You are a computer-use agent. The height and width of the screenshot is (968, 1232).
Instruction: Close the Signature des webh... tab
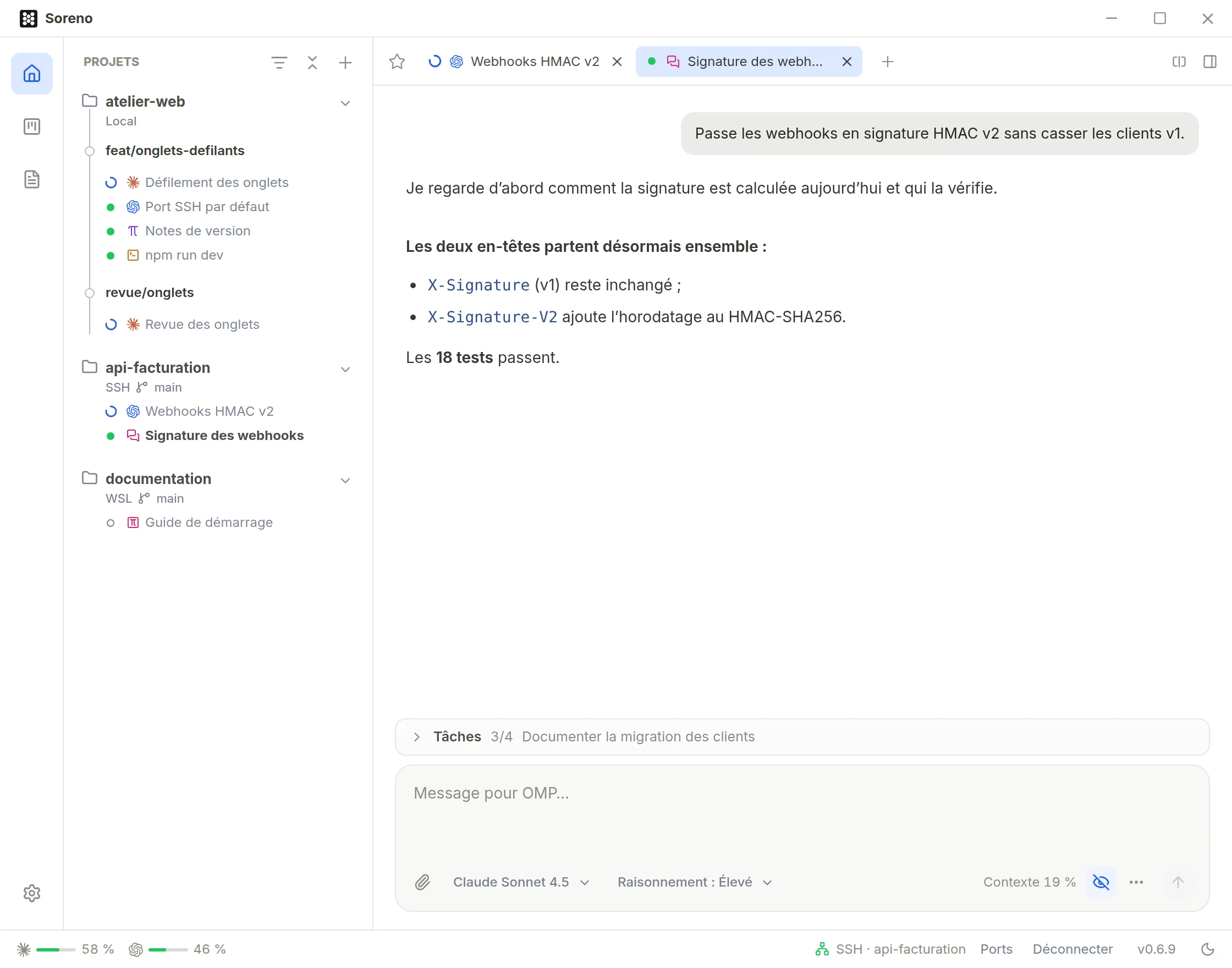[x=846, y=62]
